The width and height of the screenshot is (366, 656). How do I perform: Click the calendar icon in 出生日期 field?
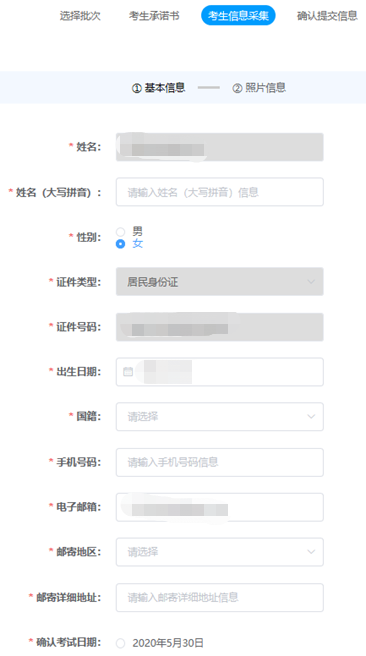click(x=128, y=372)
